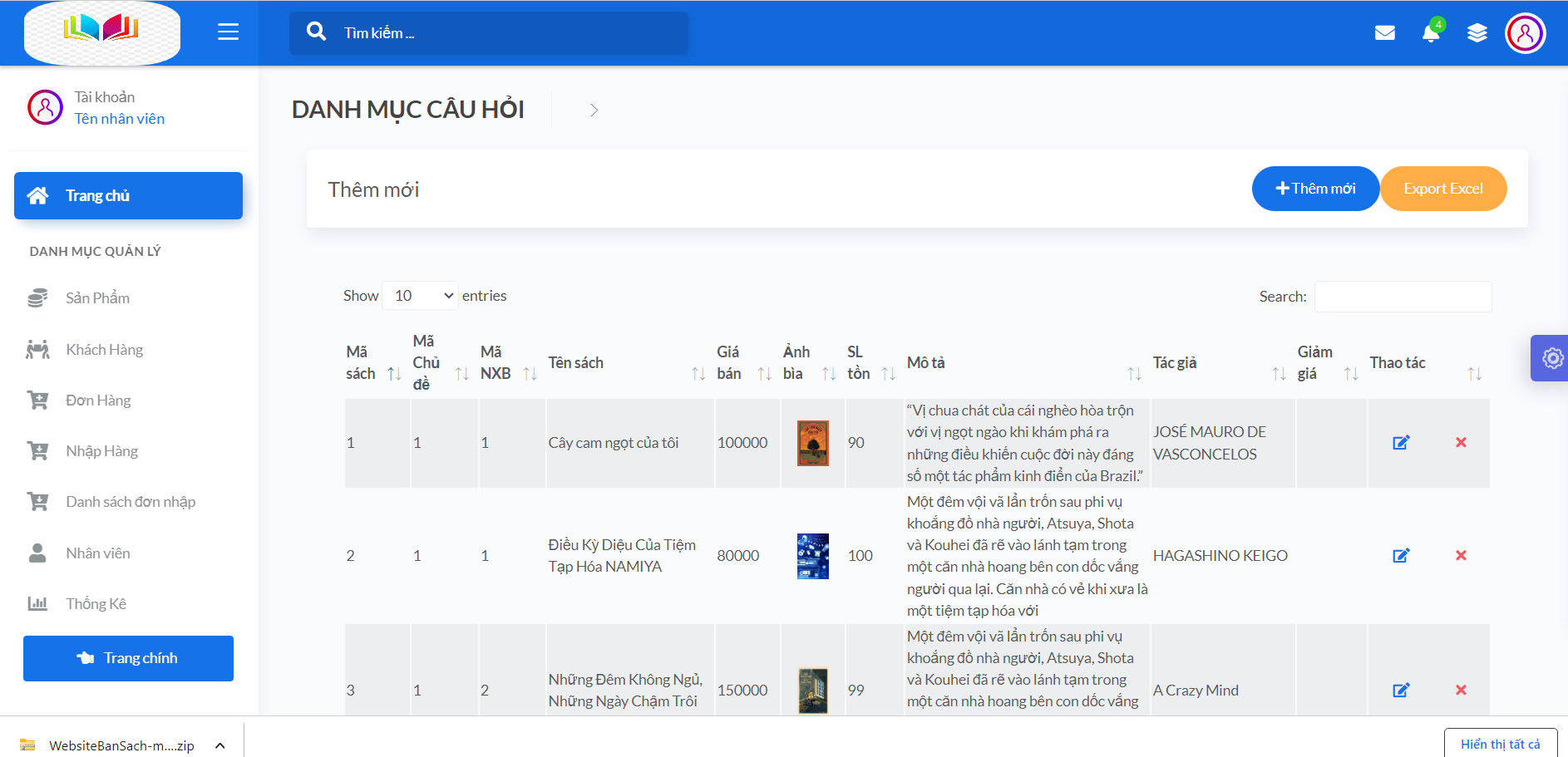Open the user profile avatar menu

(x=1526, y=33)
